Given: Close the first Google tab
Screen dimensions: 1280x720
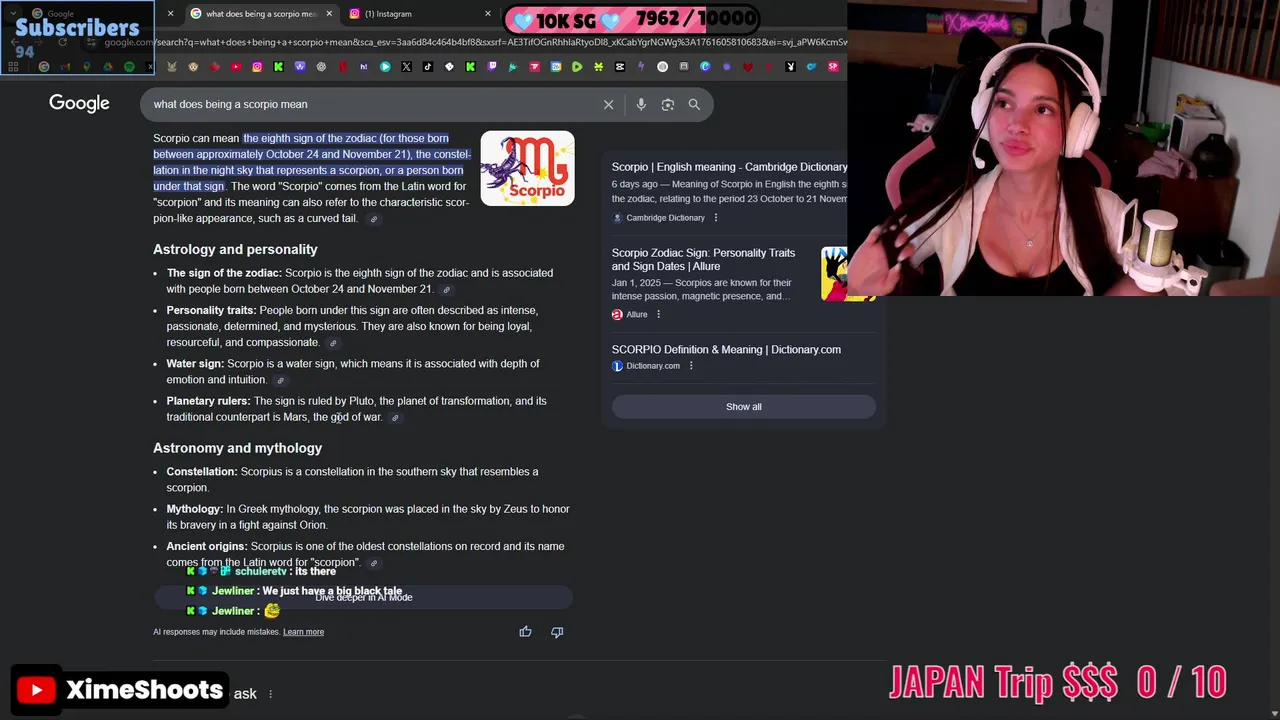Looking at the screenshot, I should (170, 14).
